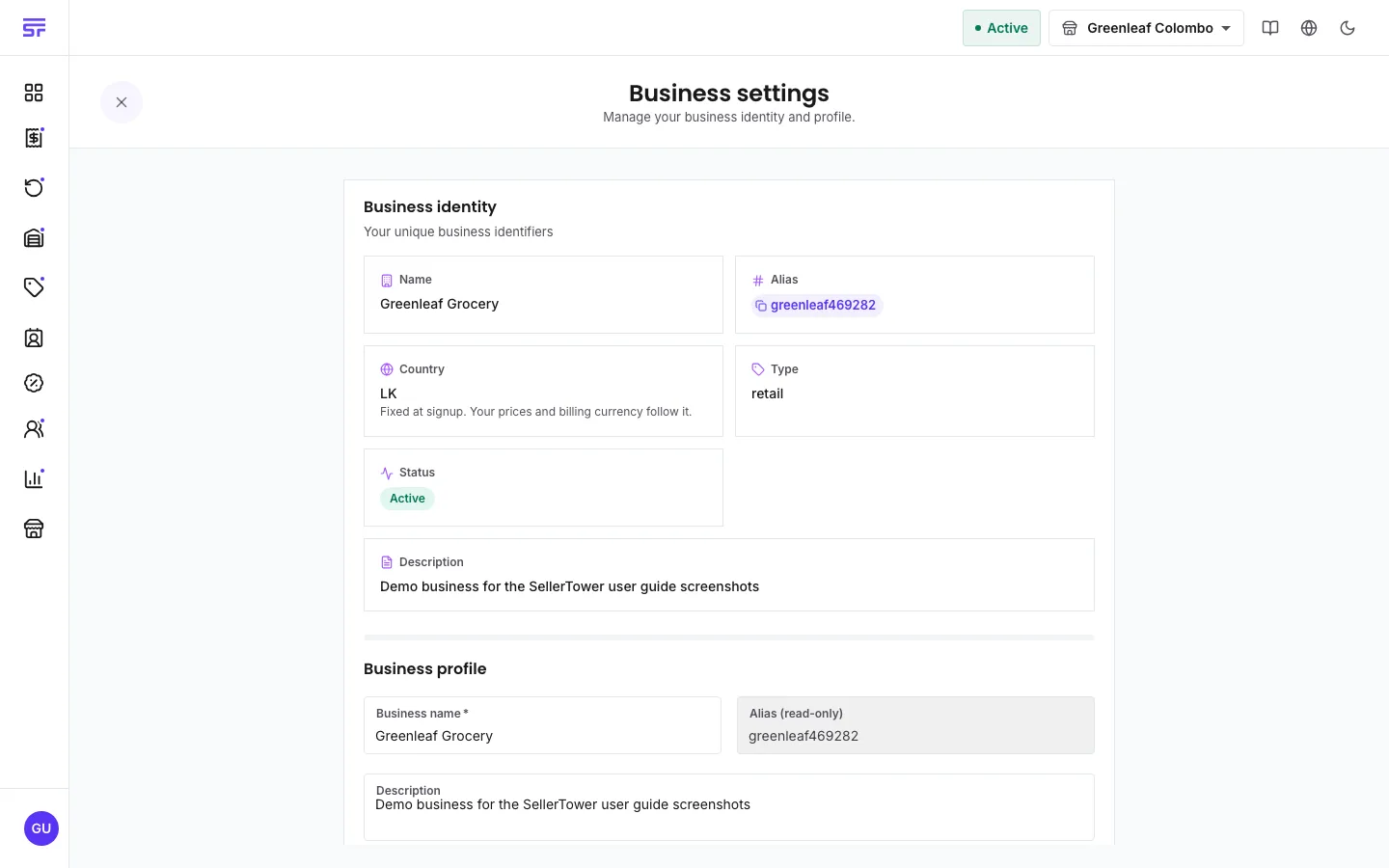Viewport: 1389px width, 868px height.
Task: Open the user guide book icon
Action: (1270, 28)
